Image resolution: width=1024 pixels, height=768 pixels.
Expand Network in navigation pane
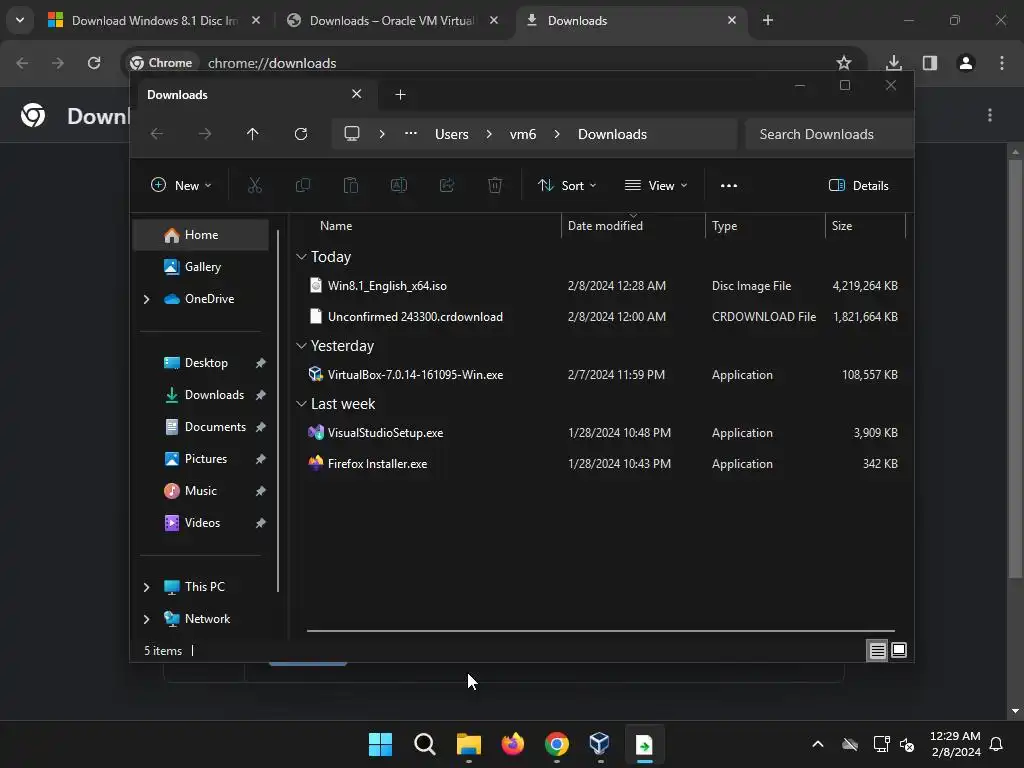(146, 619)
